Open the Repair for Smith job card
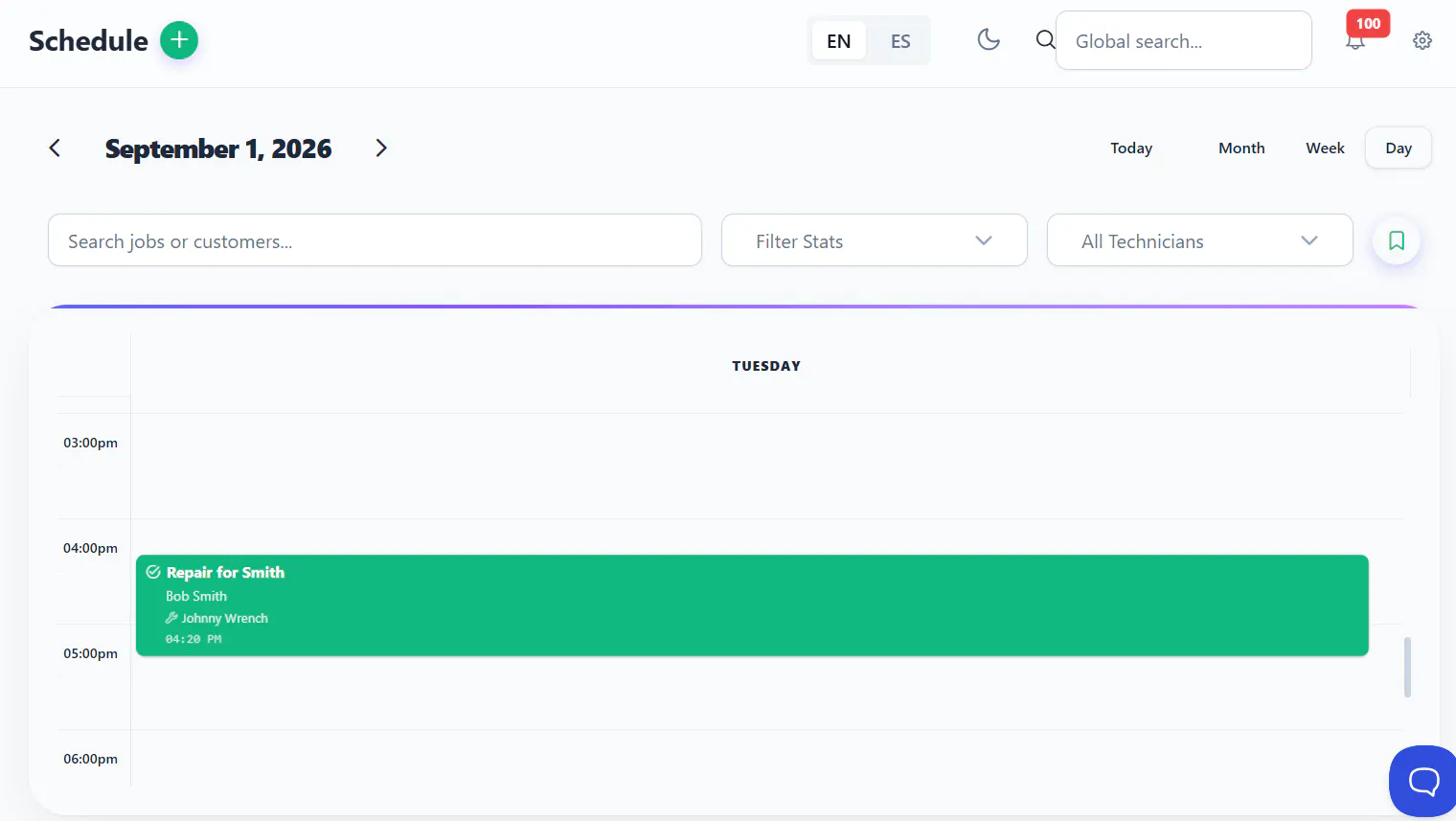The width and height of the screenshot is (1456, 821). coord(752,605)
